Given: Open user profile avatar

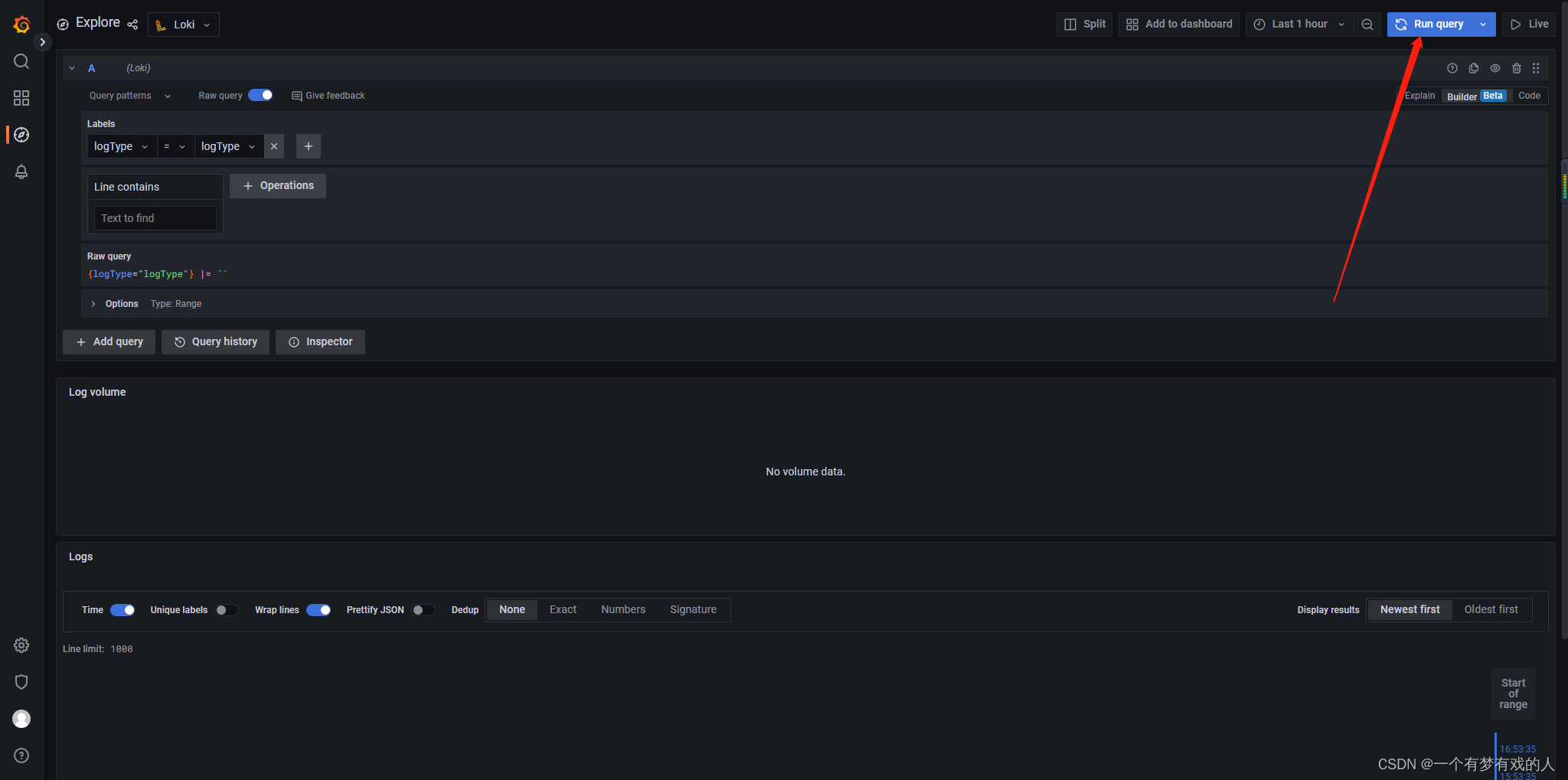Looking at the screenshot, I should 21,719.
